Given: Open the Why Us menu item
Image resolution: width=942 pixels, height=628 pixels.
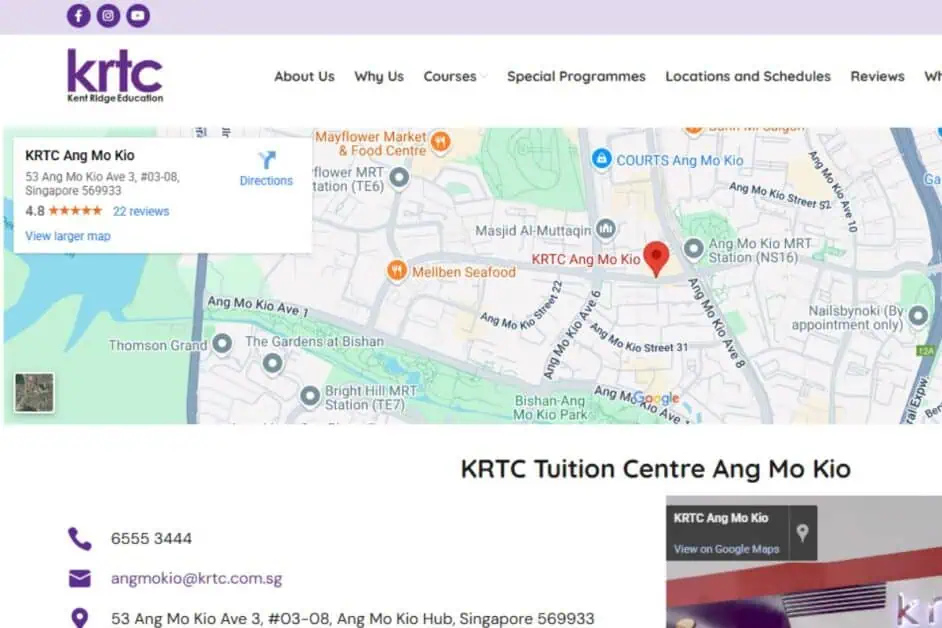Looking at the screenshot, I should coord(379,76).
